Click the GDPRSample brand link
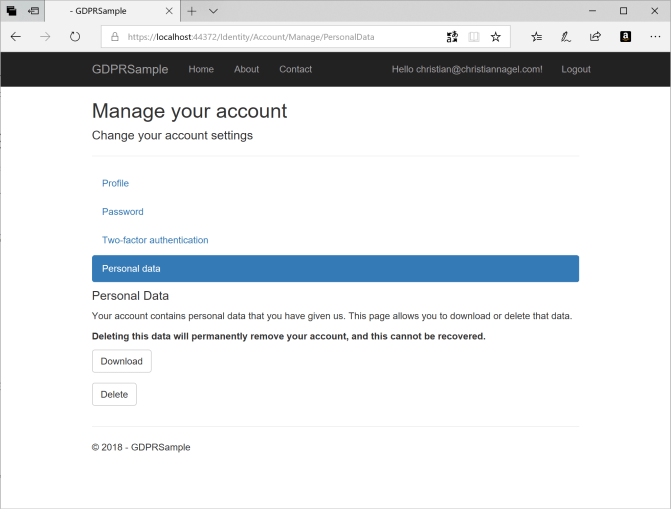671x509 pixels. pyautogui.click(x=130, y=69)
